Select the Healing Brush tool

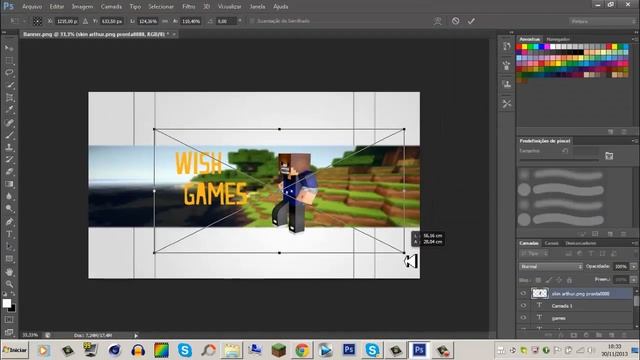9,122
